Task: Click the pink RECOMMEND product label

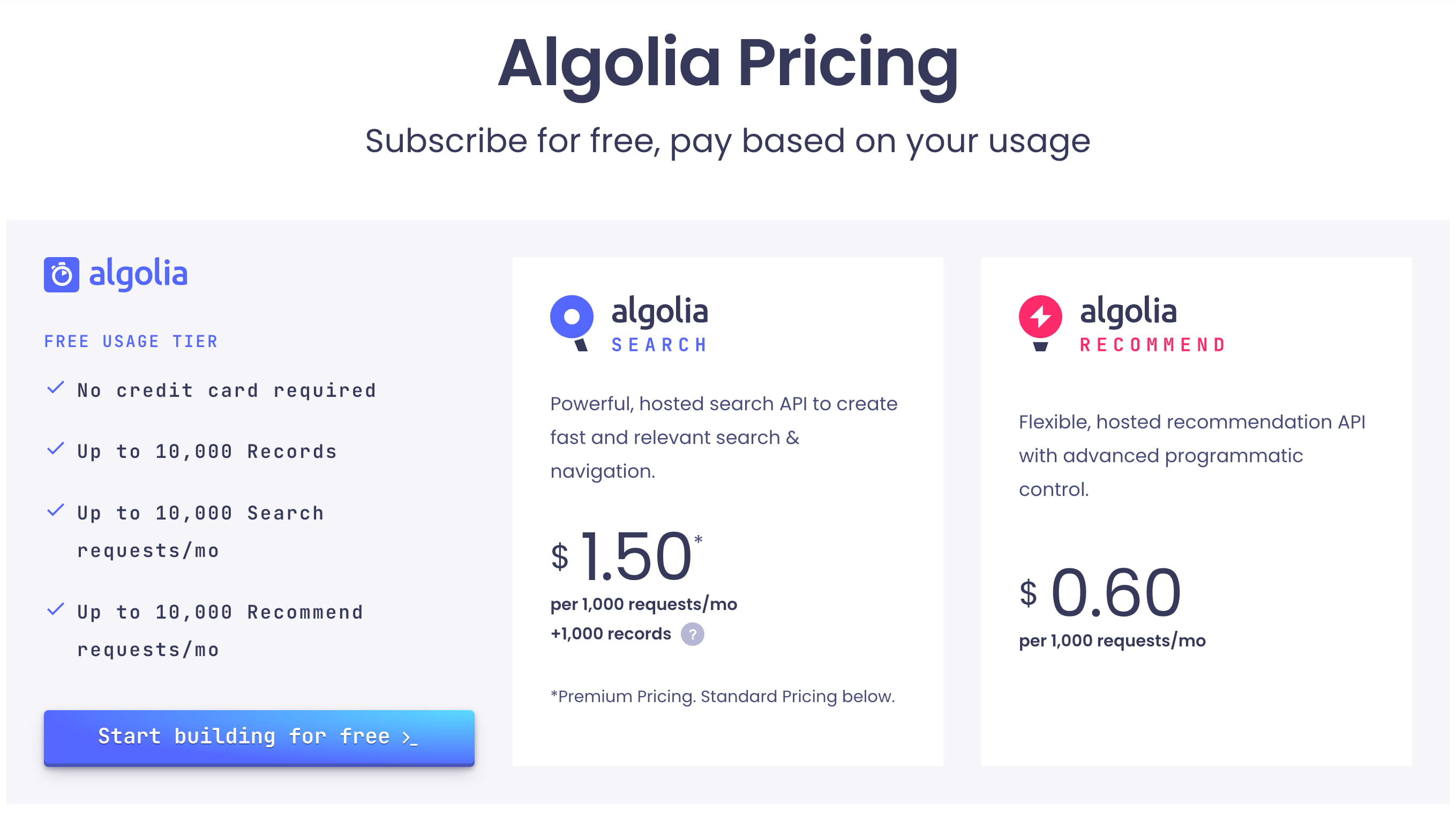Action: [x=1152, y=344]
